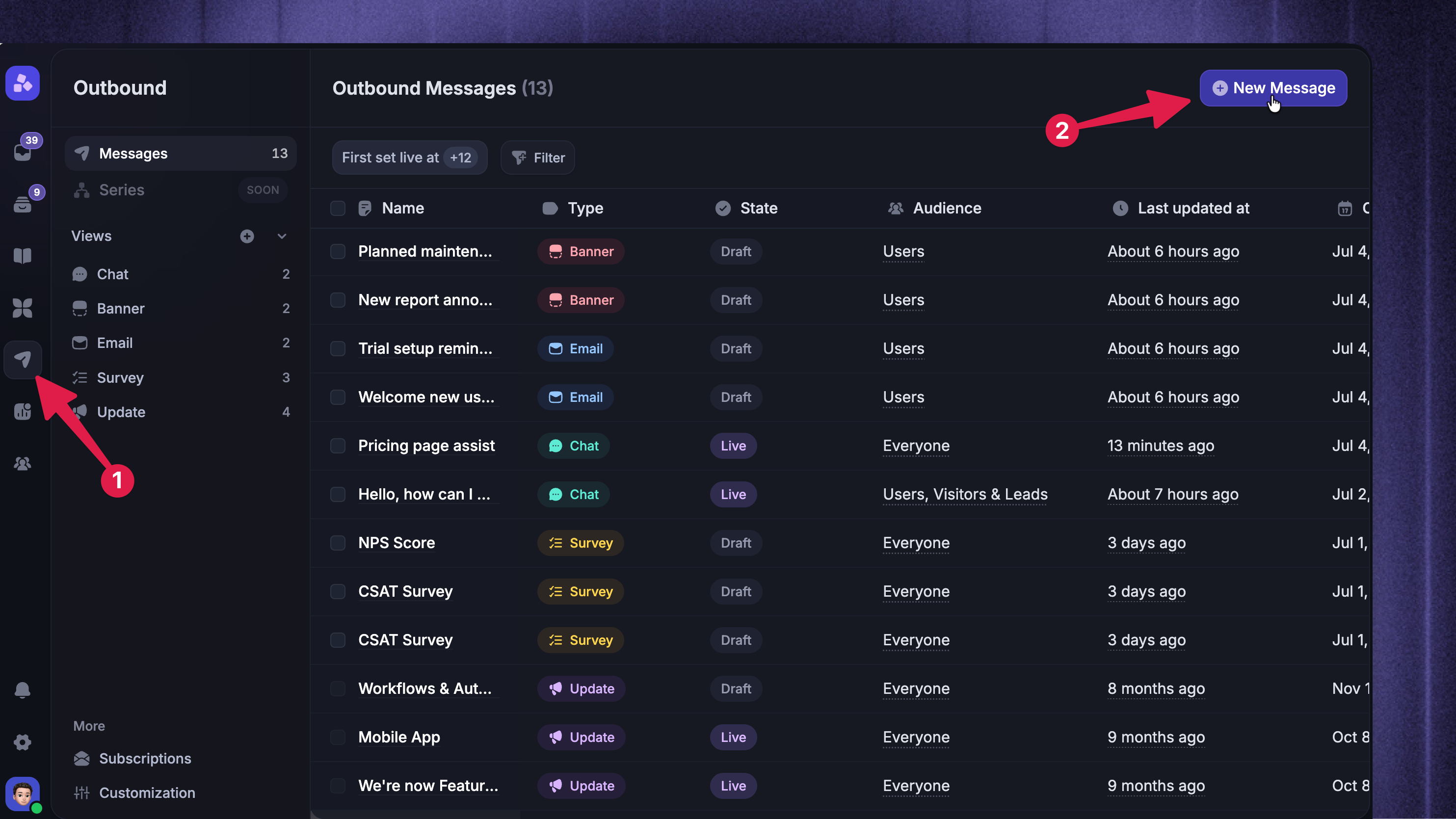The width and height of the screenshot is (1456, 819).
Task: Open the Update view
Action: [181, 412]
